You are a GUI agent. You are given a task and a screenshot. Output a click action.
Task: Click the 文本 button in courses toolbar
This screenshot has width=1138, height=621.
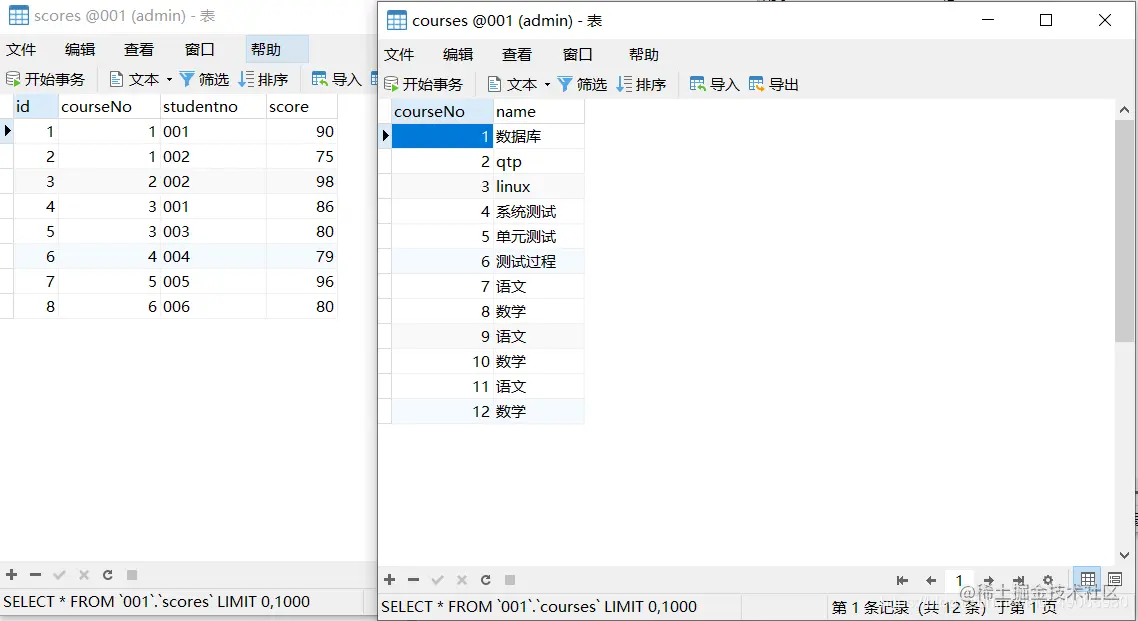512,84
